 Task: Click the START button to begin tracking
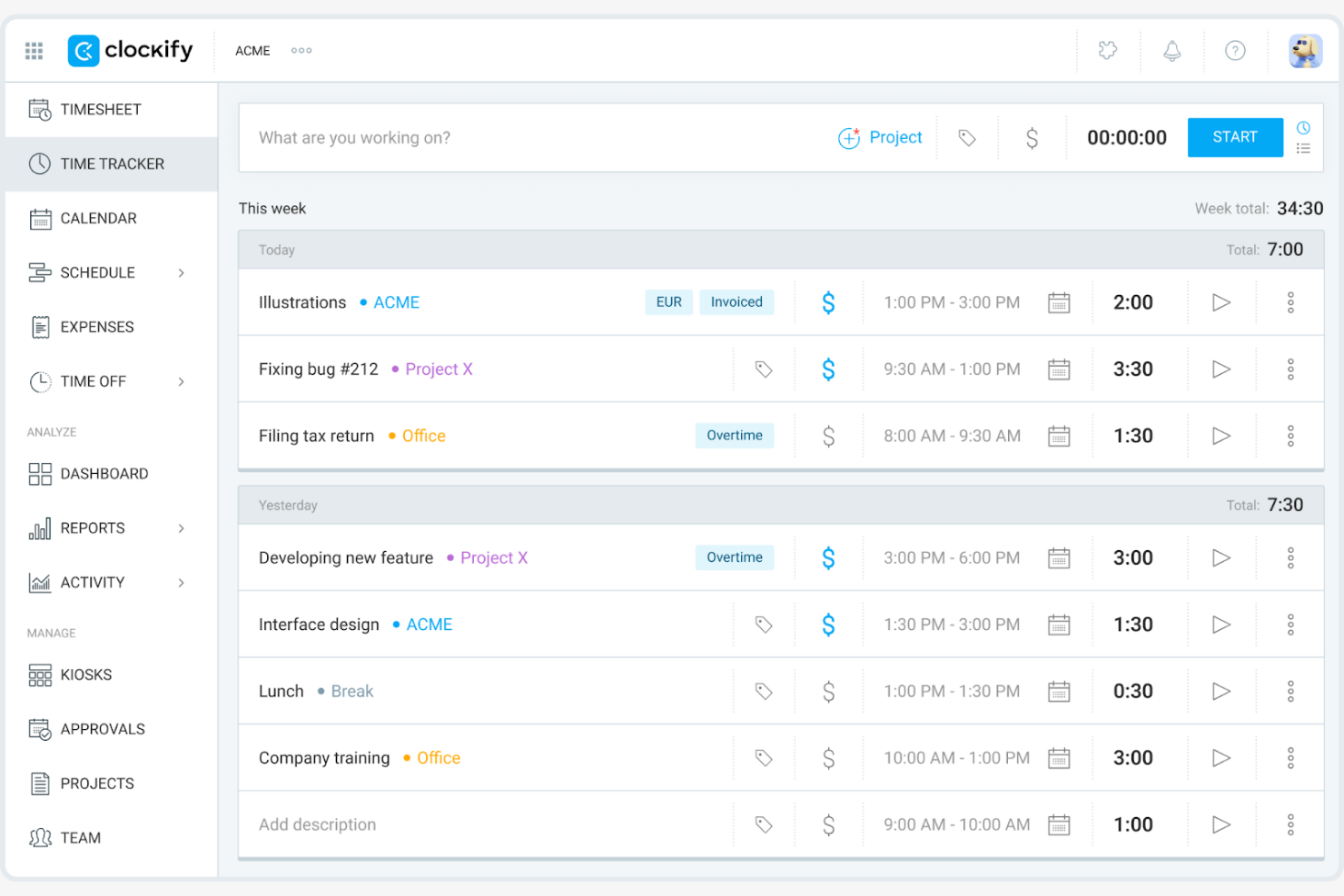click(1234, 137)
